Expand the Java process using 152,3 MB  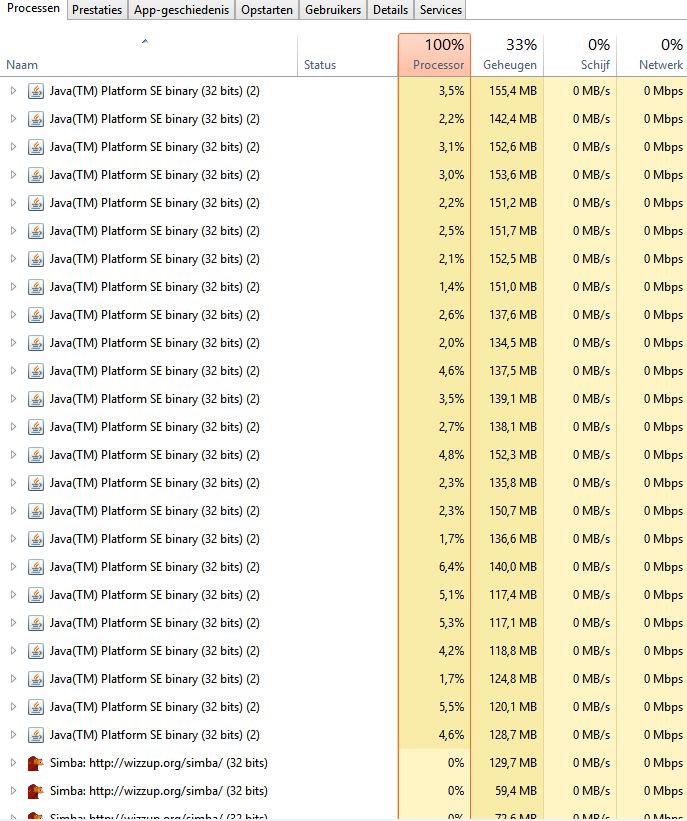[14, 455]
